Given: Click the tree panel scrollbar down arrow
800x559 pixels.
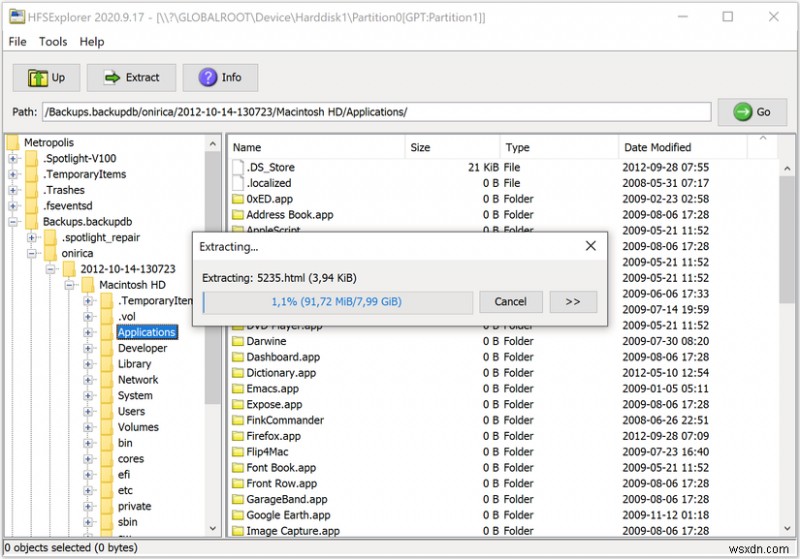Looking at the screenshot, I should click(213, 528).
